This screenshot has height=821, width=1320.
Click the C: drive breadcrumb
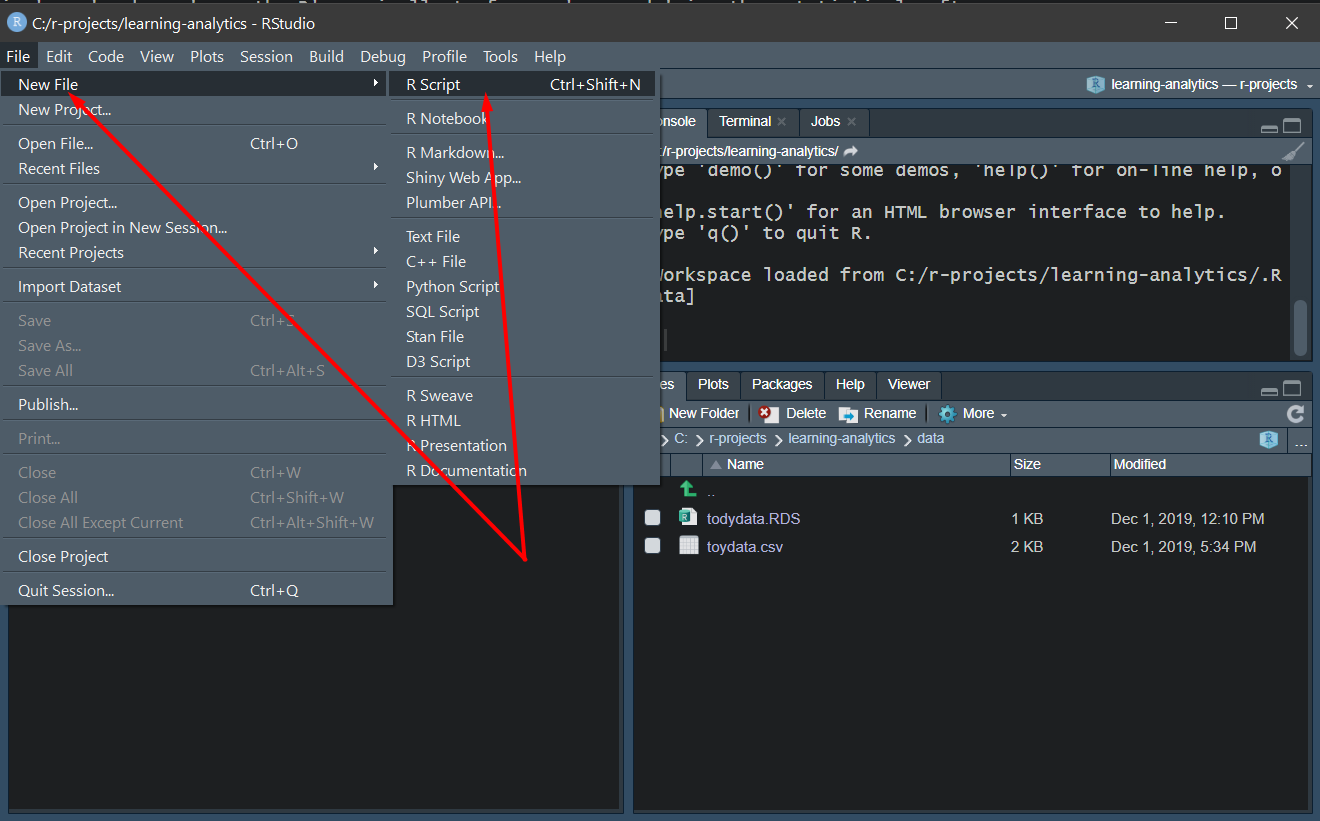[x=681, y=439]
